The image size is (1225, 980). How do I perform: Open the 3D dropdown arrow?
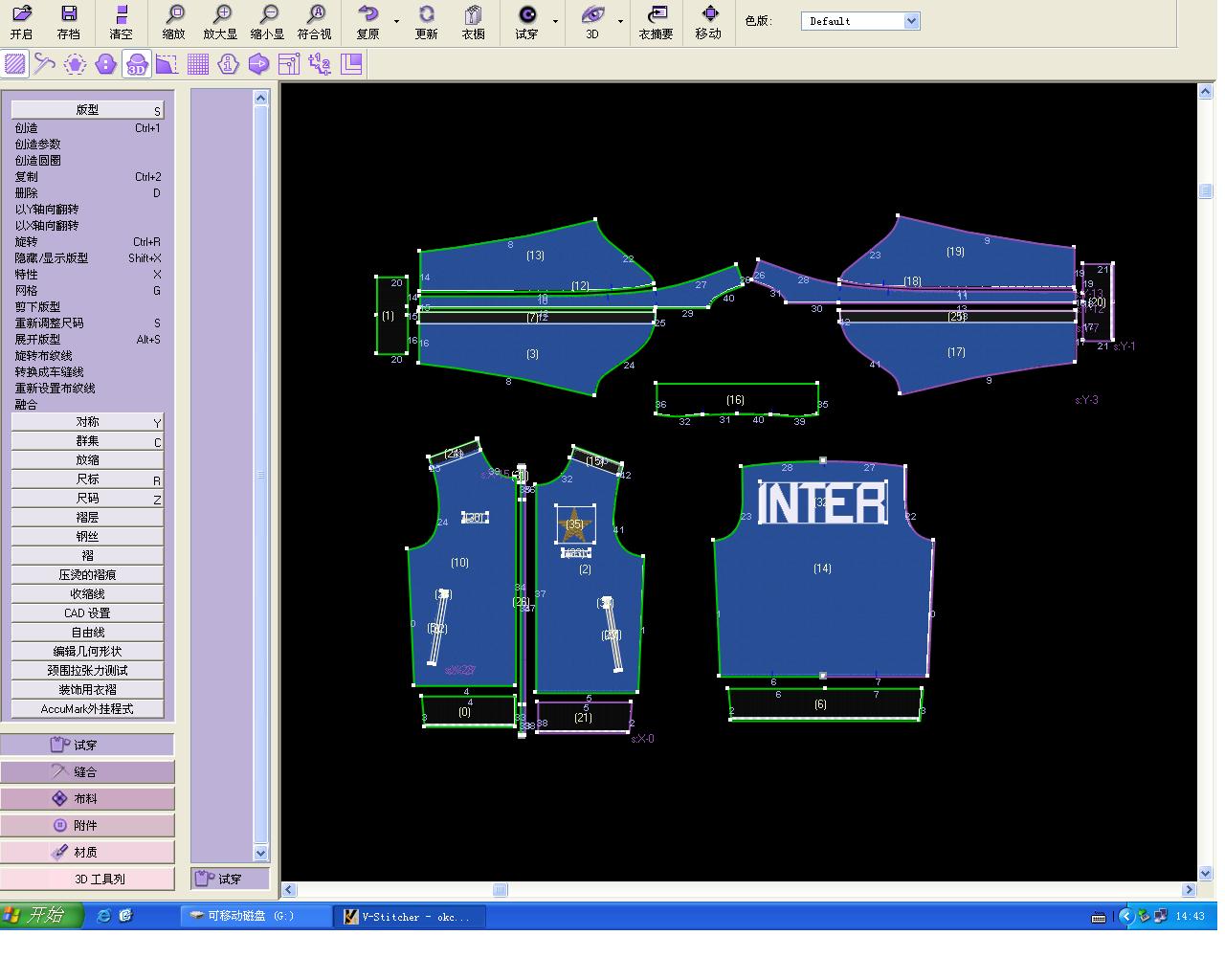pyautogui.click(x=620, y=21)
